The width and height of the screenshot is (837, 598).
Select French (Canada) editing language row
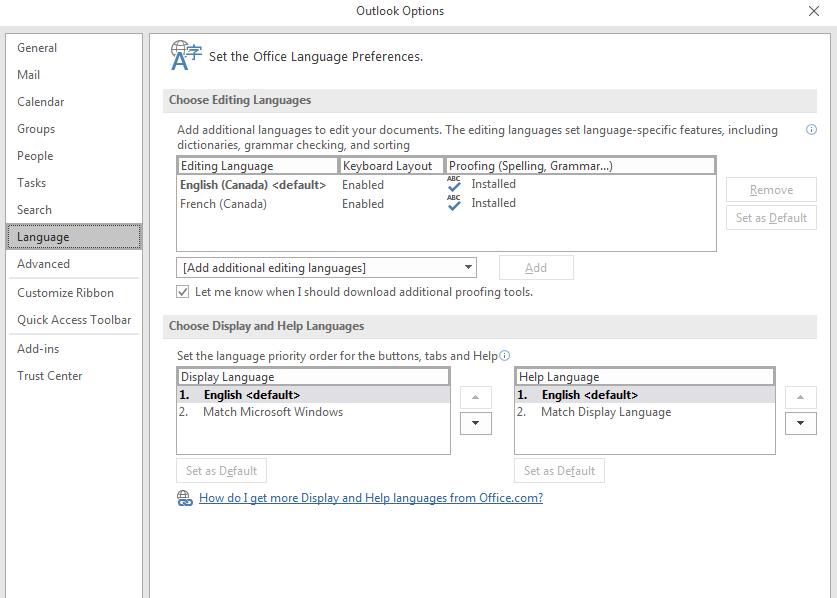click(446, 203)
